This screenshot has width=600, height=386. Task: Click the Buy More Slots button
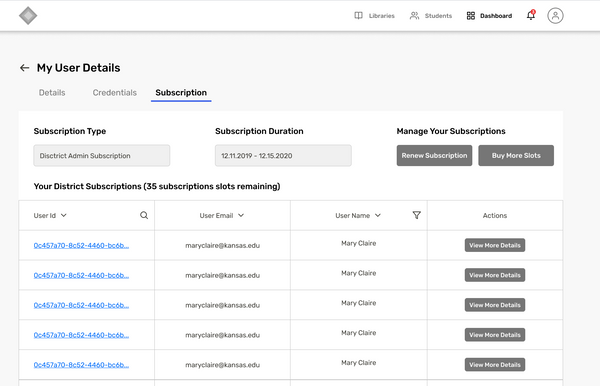coord(516,155)
